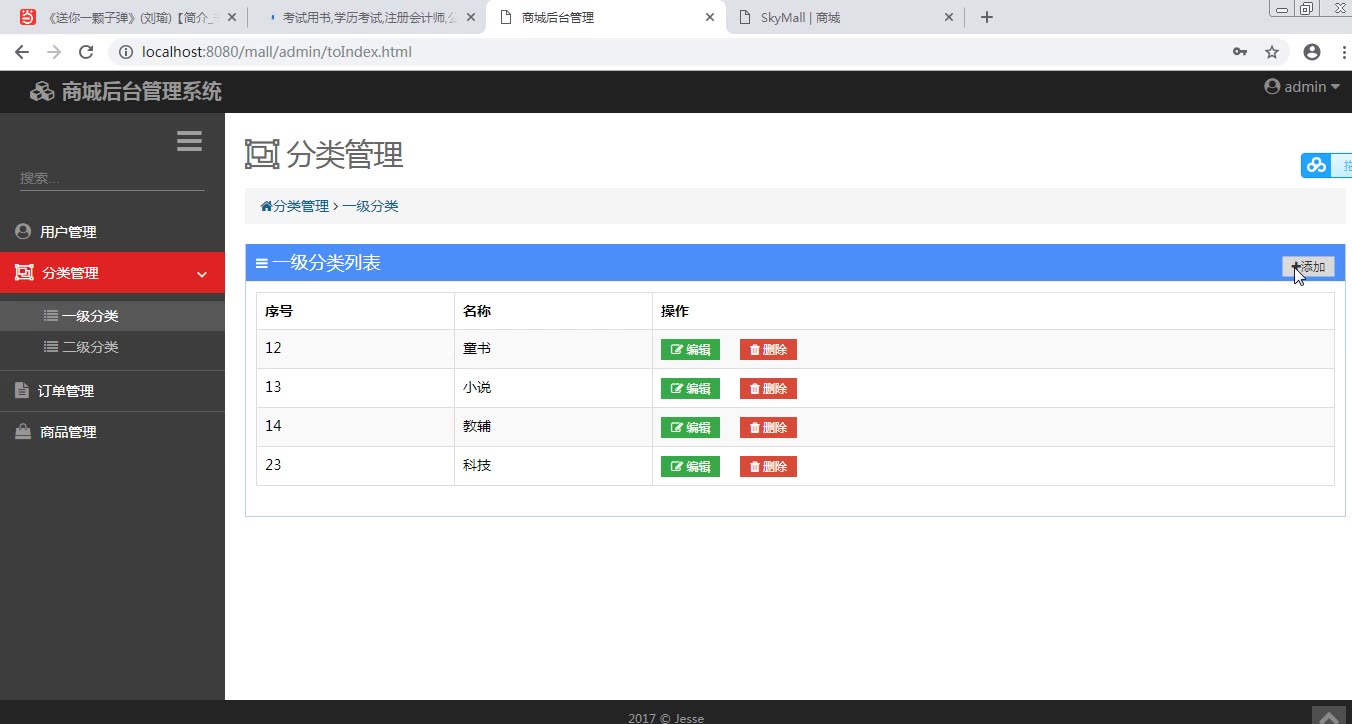Open the browser profile icon
Viewport: 1352px width, 724px height.
[x=1312, y=52]
